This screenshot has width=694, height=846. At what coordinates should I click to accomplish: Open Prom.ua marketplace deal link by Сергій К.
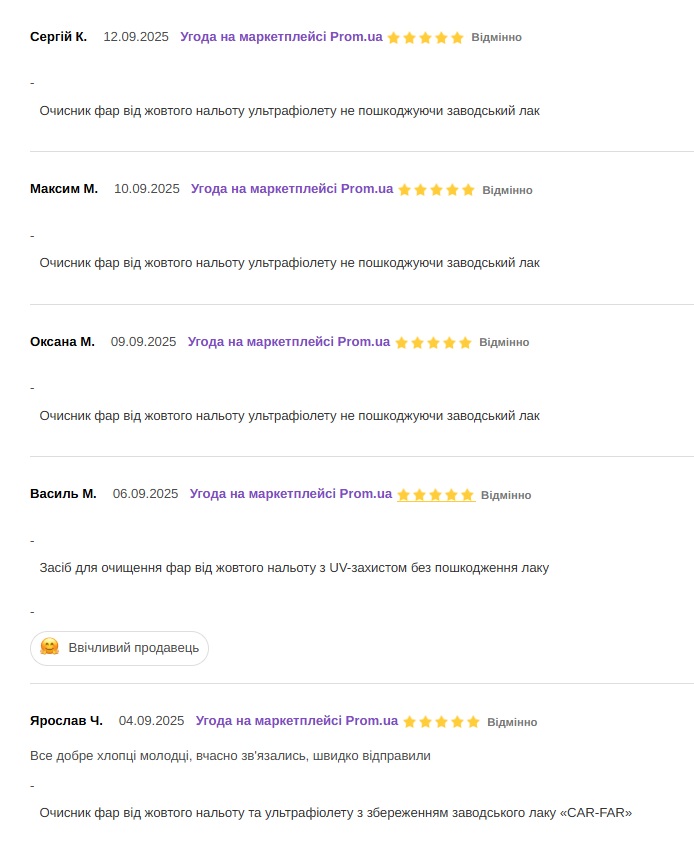pyautogui.click(x=281, y=37)
